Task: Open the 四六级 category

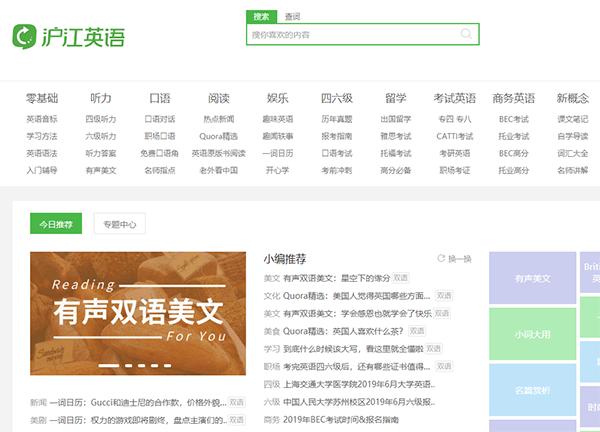Action: 337,98
